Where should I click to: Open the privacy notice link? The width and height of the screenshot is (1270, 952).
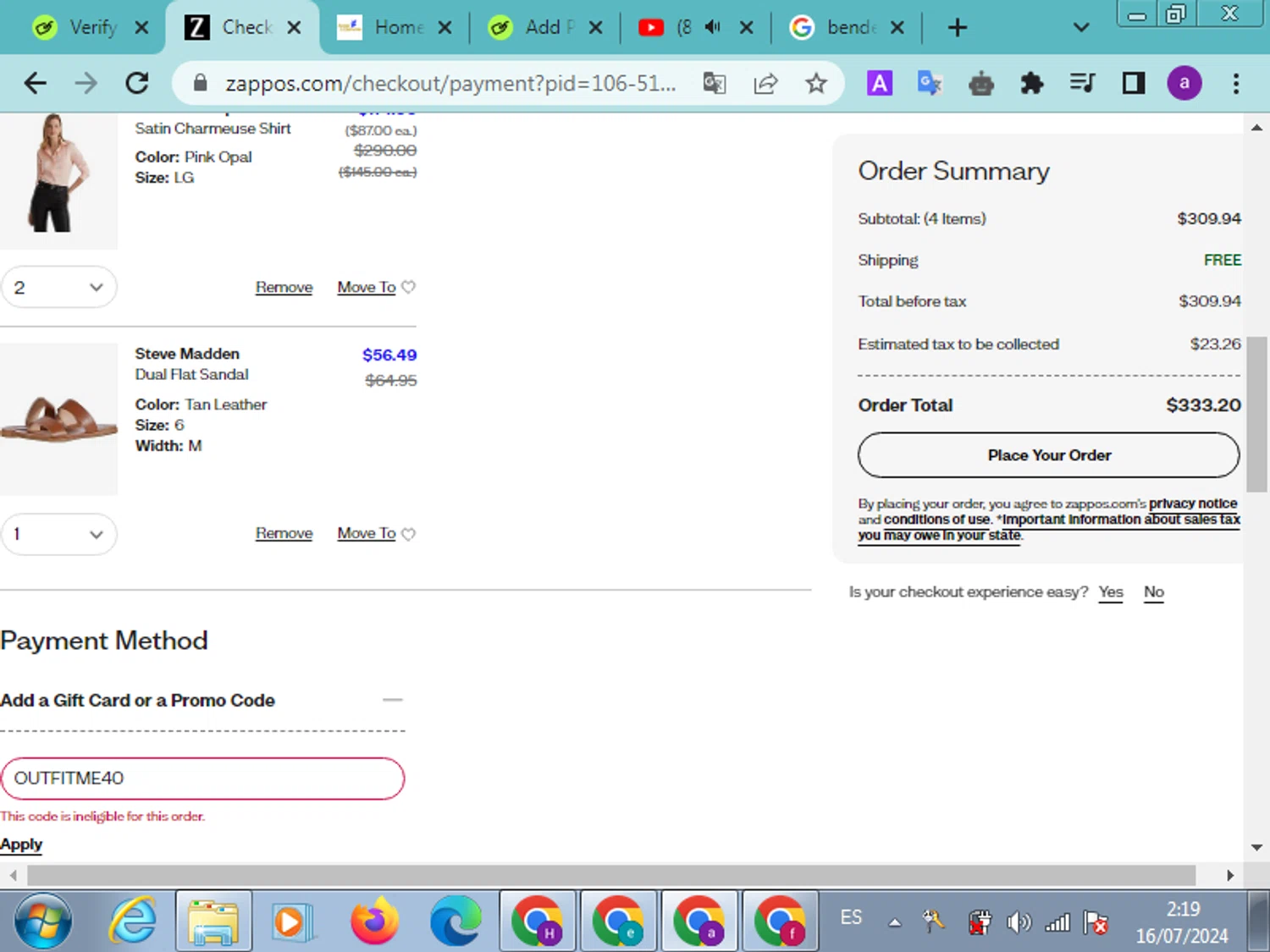point(1193,504)
